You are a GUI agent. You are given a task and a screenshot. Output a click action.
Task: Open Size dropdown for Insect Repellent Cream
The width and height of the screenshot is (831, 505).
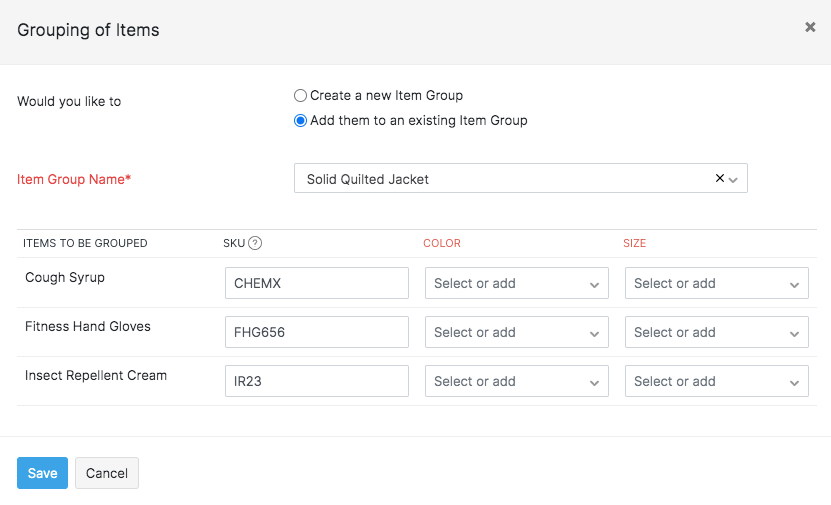click(x=716, y=381)
